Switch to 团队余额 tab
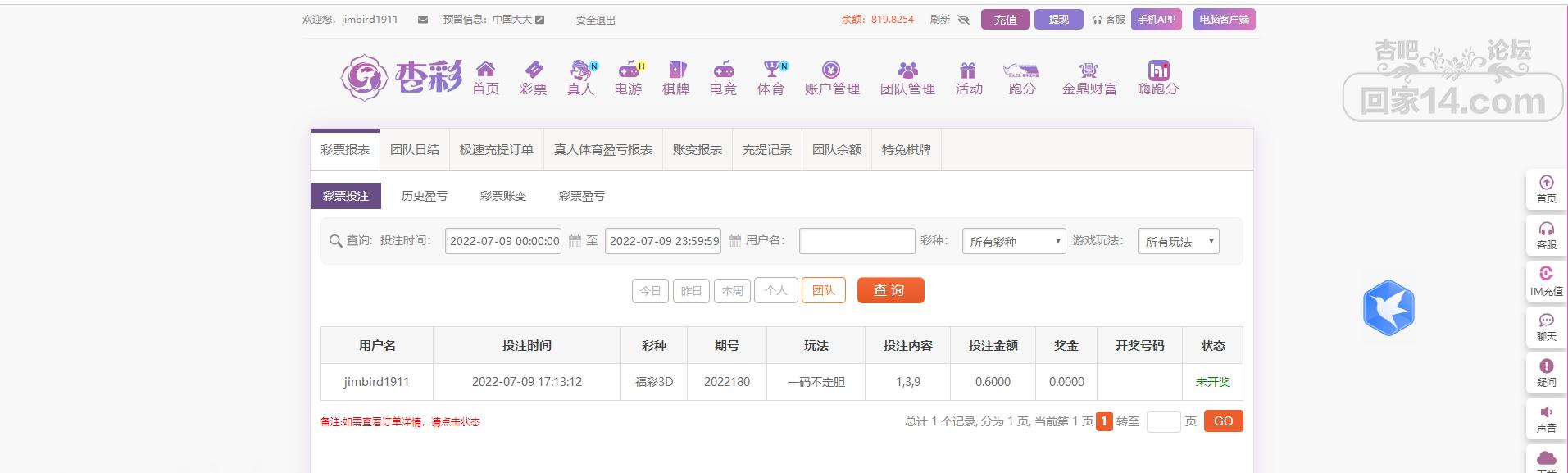 (837, 150)
